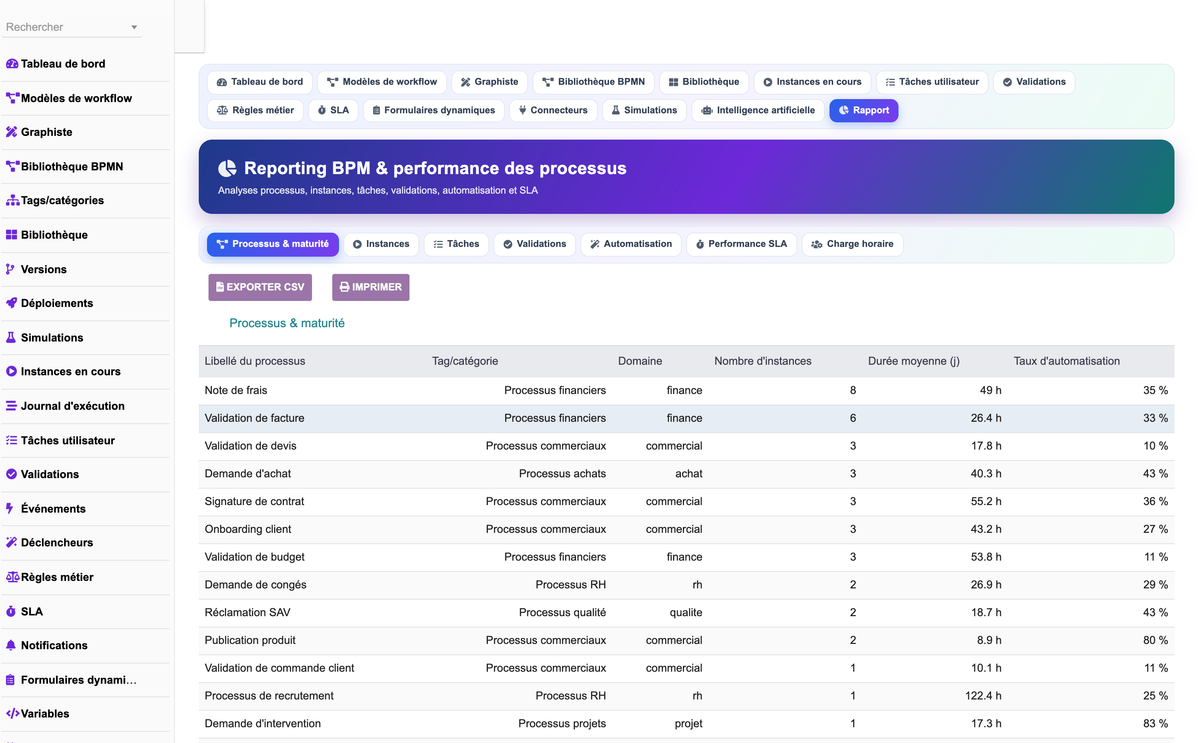Select the Demande d'achat row label

tap(248, 474)
